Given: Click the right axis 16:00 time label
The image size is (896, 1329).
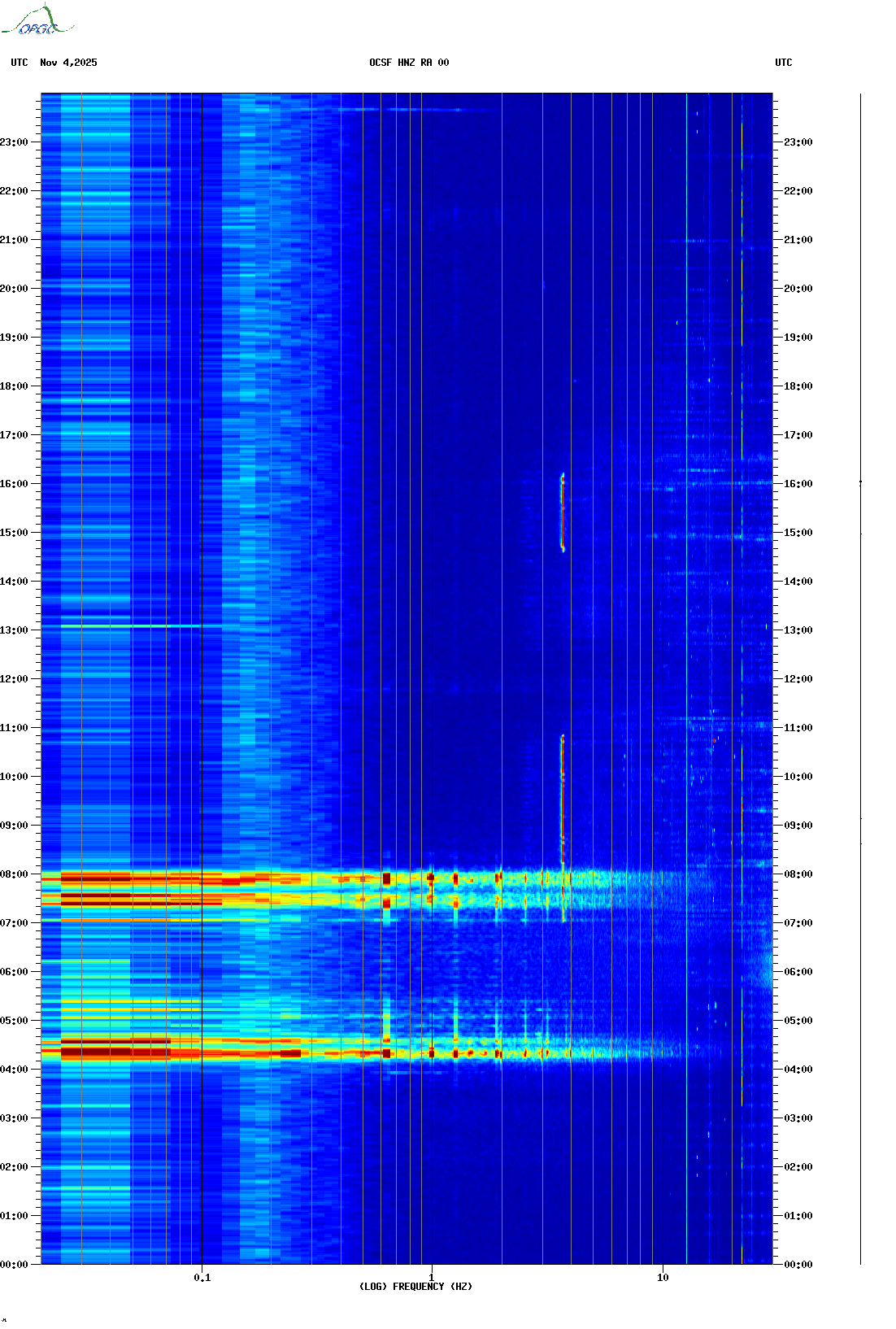Looking at the screenshot, I should click(798, 484).
